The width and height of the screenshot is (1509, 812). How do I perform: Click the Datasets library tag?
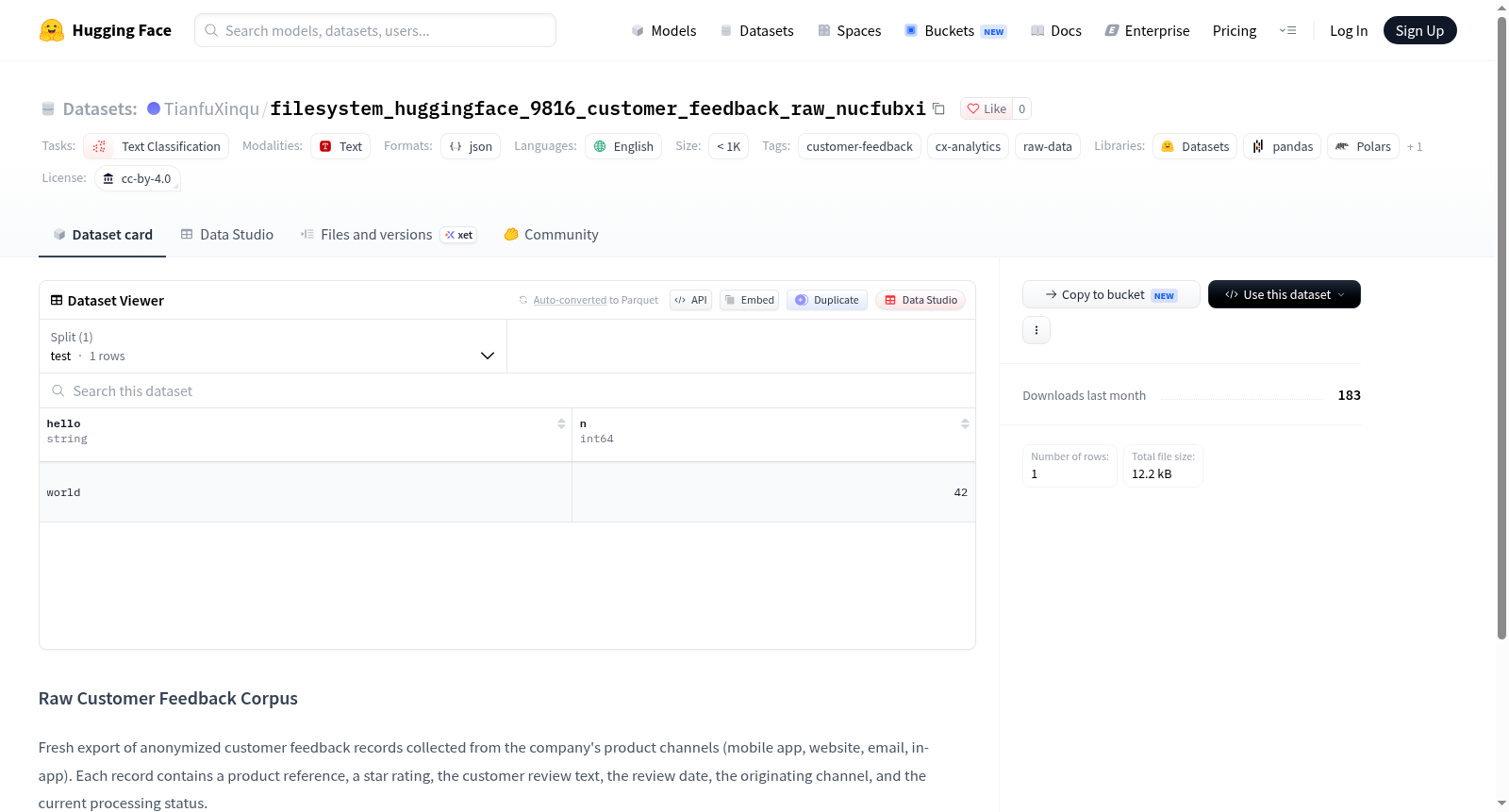point(1195,146)
